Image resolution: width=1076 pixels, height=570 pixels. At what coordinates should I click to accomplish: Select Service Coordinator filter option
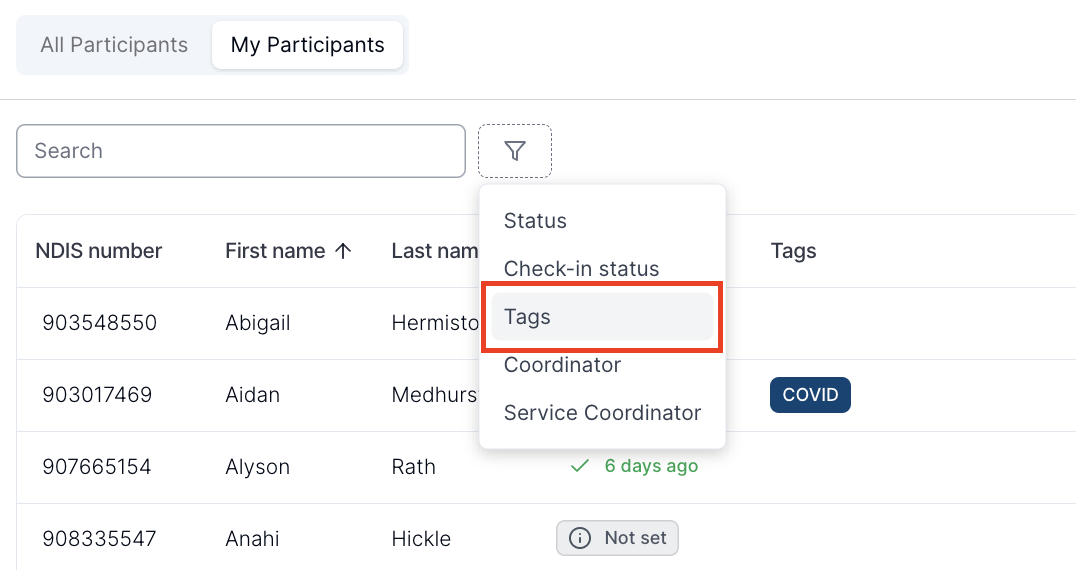pos(603,413)
